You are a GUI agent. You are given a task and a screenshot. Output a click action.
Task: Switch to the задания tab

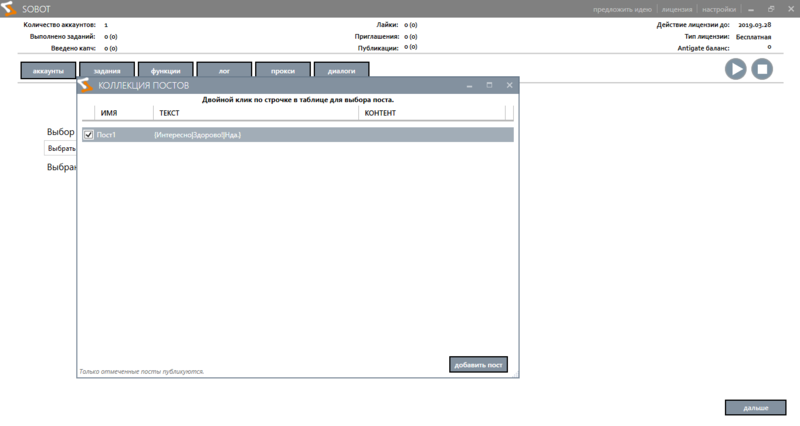[107, 70]
